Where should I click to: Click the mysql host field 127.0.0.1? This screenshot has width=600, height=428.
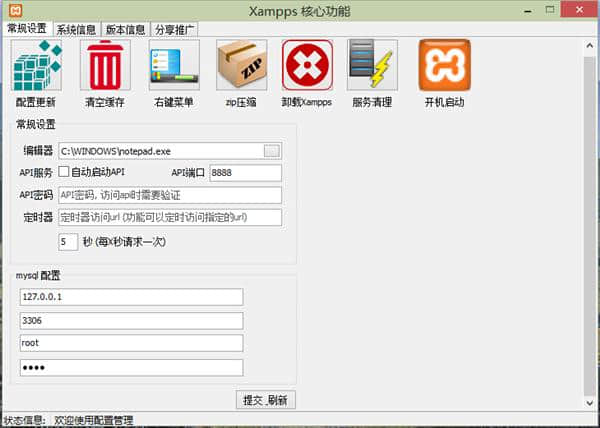[131, 297]
